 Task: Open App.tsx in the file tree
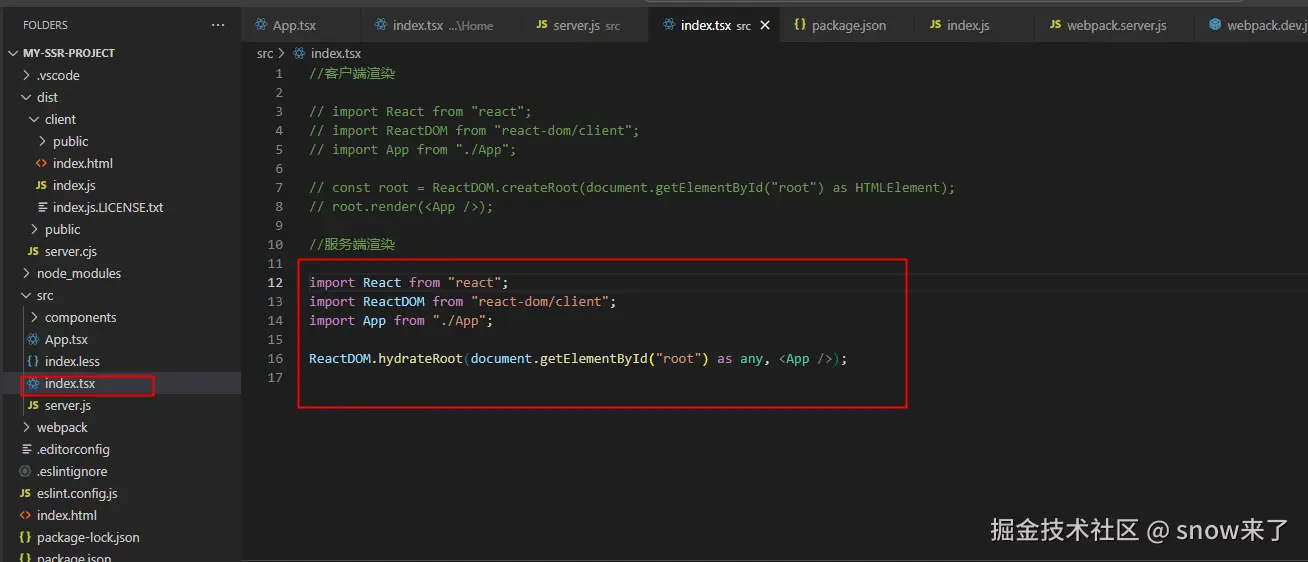(x=66, y=339)
